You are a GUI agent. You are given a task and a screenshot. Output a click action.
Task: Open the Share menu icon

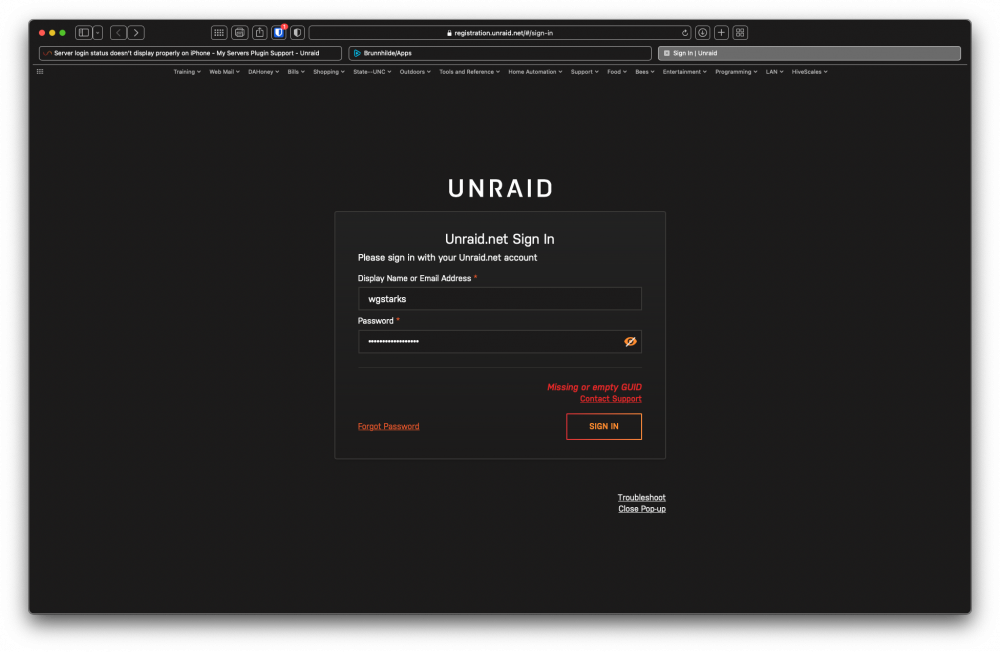pyautogui.click(x=260, y=33)
